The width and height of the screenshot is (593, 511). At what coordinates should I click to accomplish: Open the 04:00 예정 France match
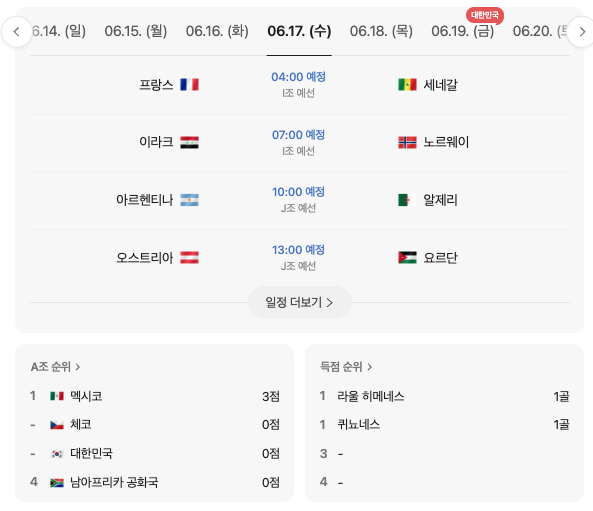299,85
